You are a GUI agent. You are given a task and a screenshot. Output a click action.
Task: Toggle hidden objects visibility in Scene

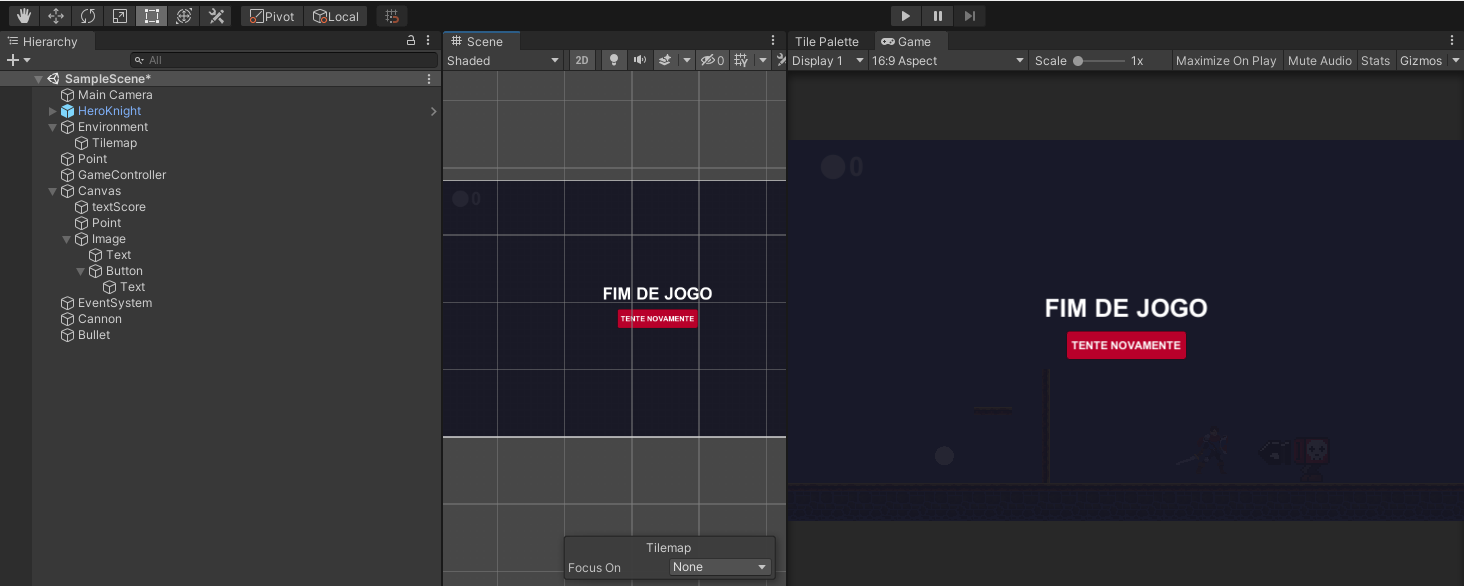tap(712, 60)
